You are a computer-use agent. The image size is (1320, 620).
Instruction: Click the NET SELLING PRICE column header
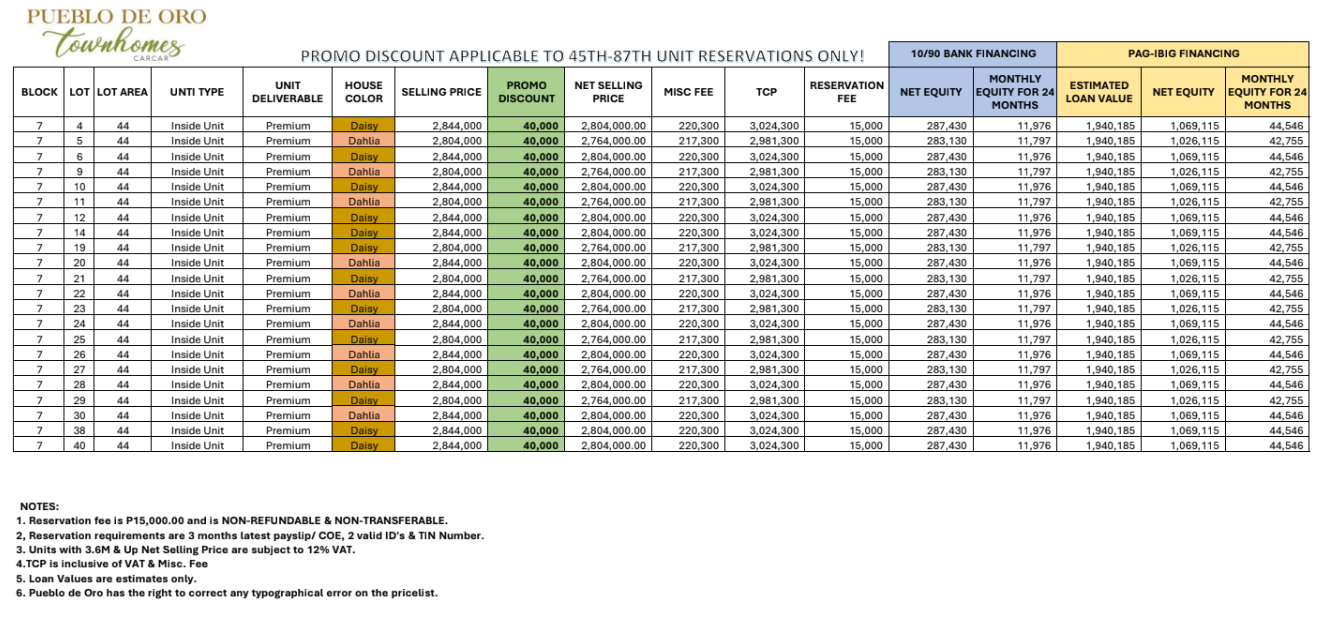point(608,92)
